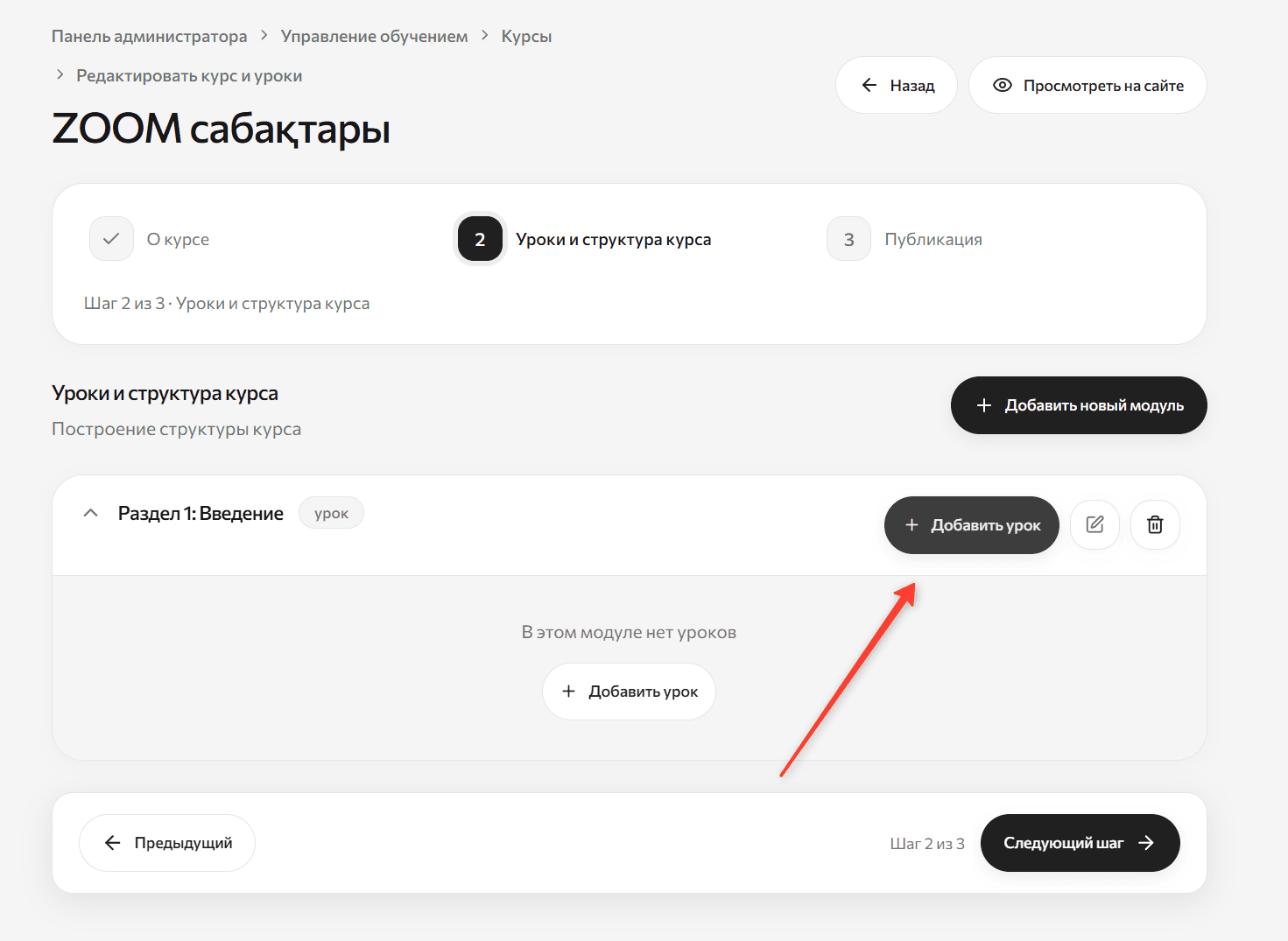Delete module using trash icon
The image size is (1288, 941).
coord(1155,525)
